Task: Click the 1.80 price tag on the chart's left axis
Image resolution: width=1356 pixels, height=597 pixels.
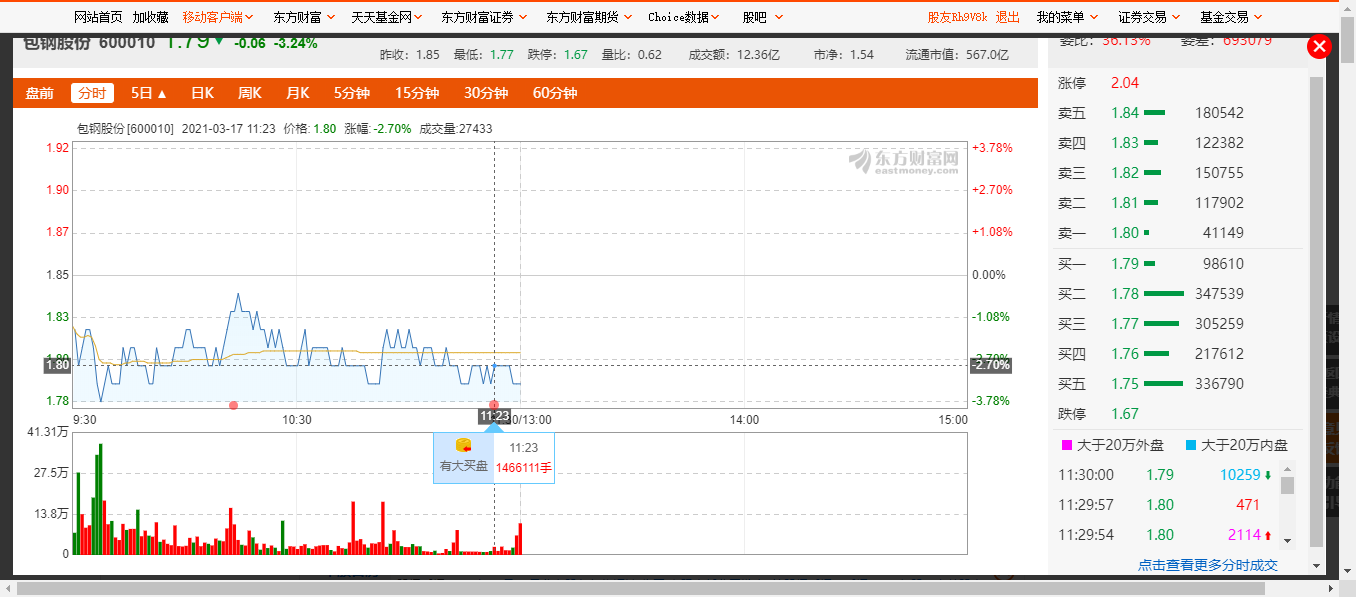Action: 58,365
